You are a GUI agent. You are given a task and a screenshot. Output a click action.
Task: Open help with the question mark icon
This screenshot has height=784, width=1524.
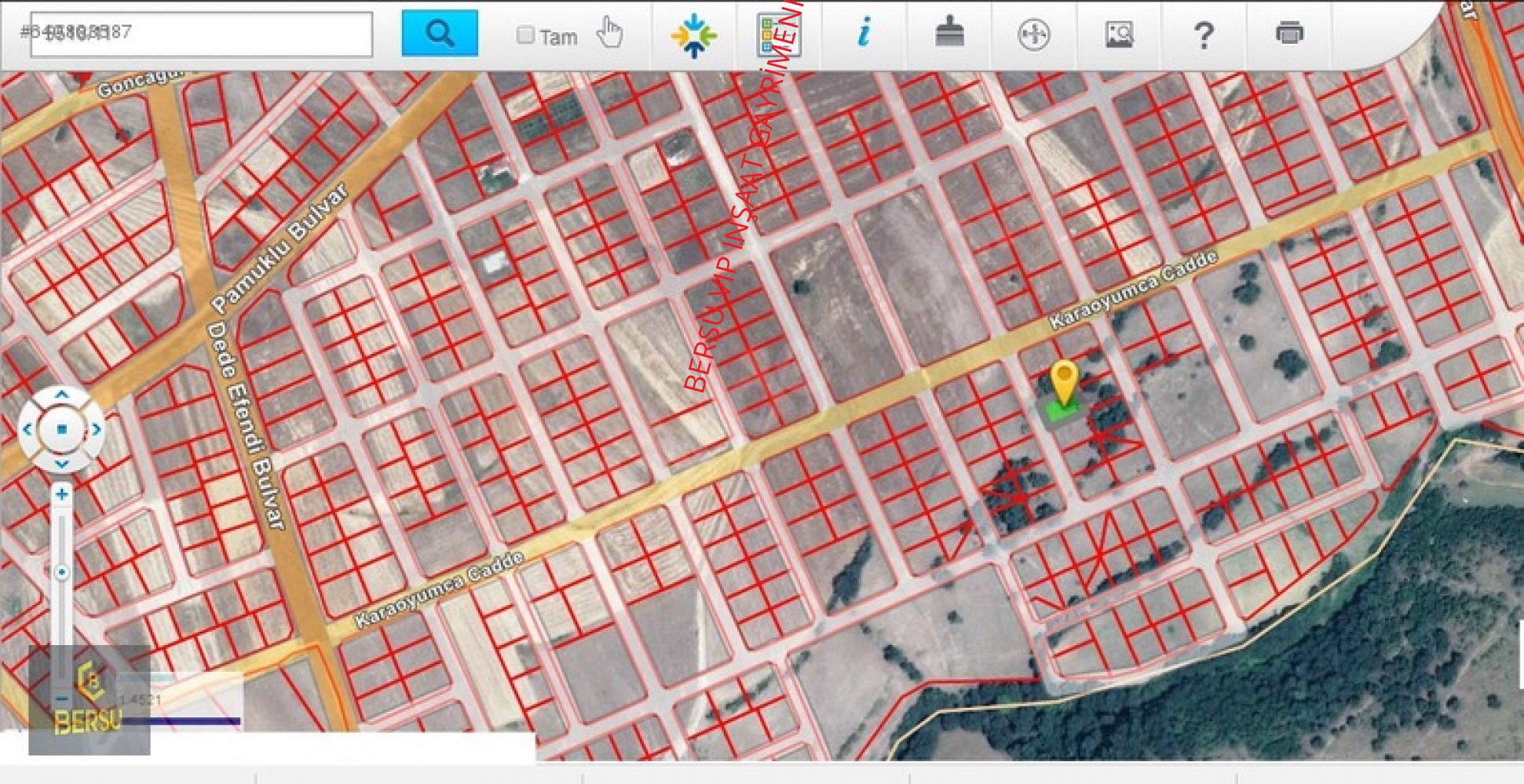pos(1203,35)
